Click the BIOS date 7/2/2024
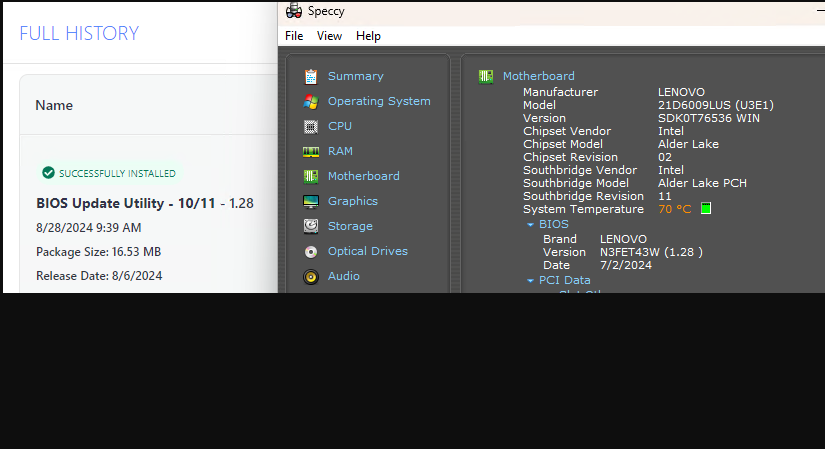This screenshot has width=825, height=449. click(x=626, y=265)
